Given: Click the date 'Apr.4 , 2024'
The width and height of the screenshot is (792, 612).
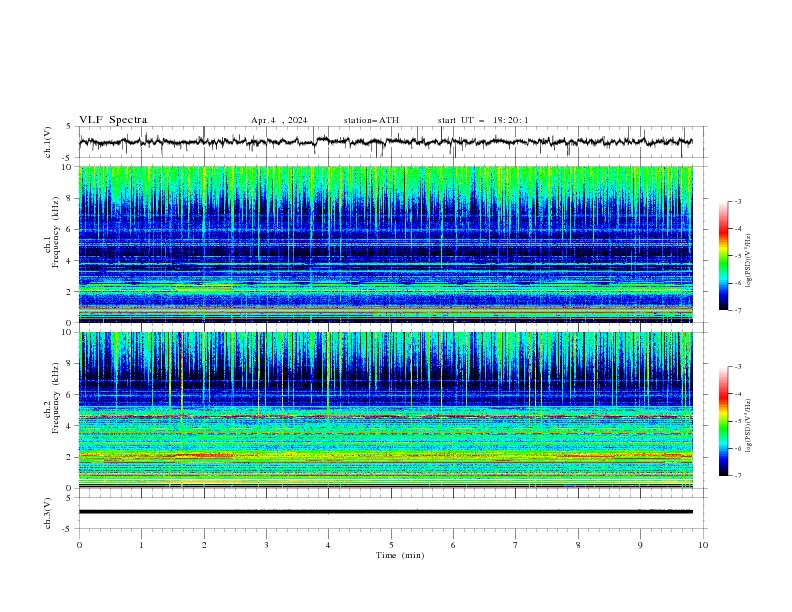Looking at the screenshot, I should click(279, 120).
